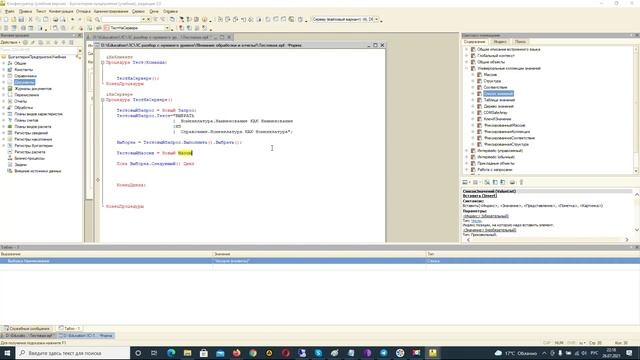
Task: Open Windows Start menu
Action: [x=7, y=353]
